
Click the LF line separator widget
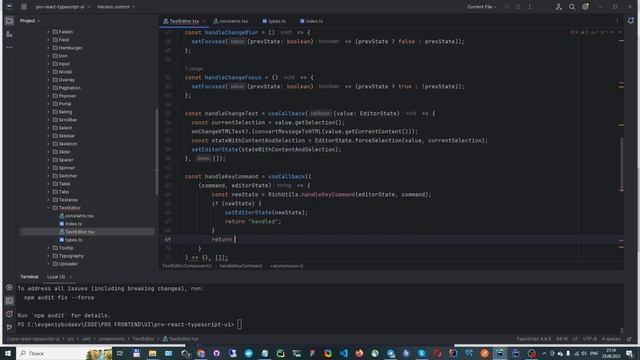coord(575,339)
